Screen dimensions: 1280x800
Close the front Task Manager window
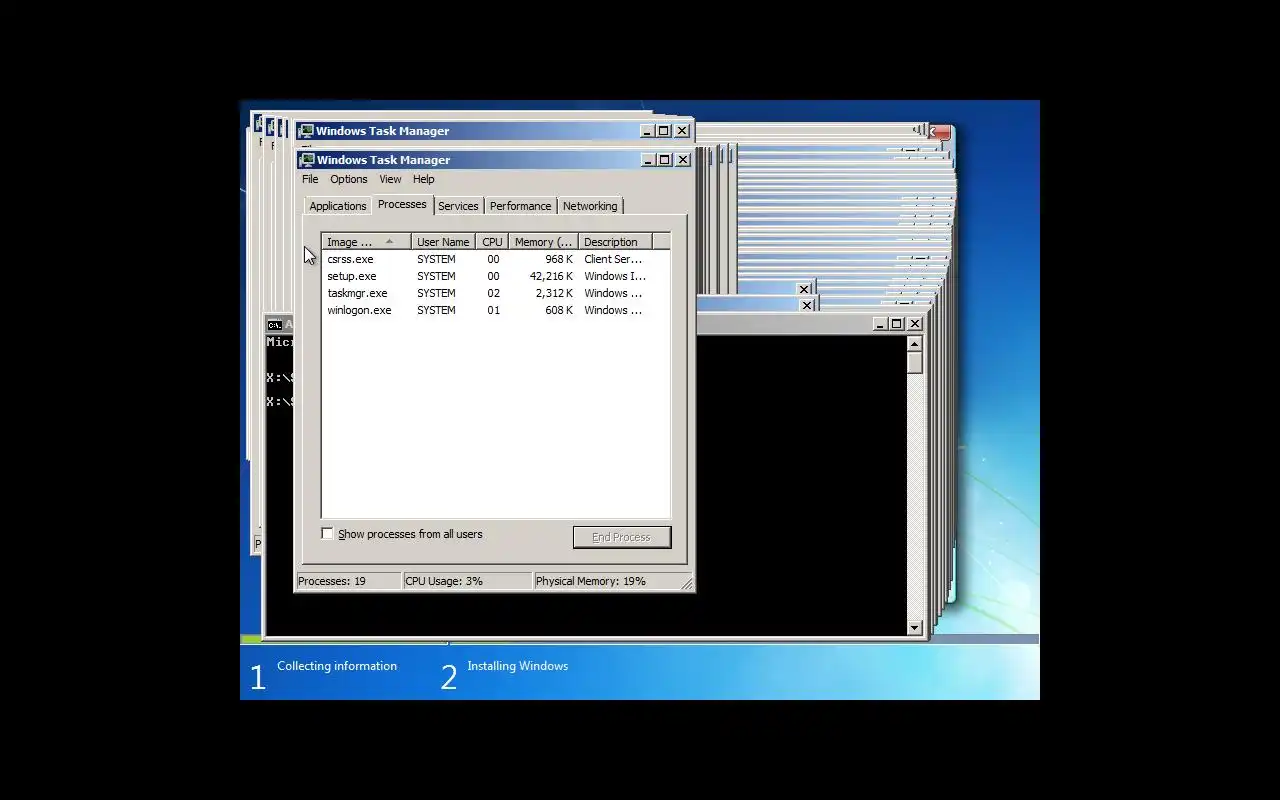(683, 160)
